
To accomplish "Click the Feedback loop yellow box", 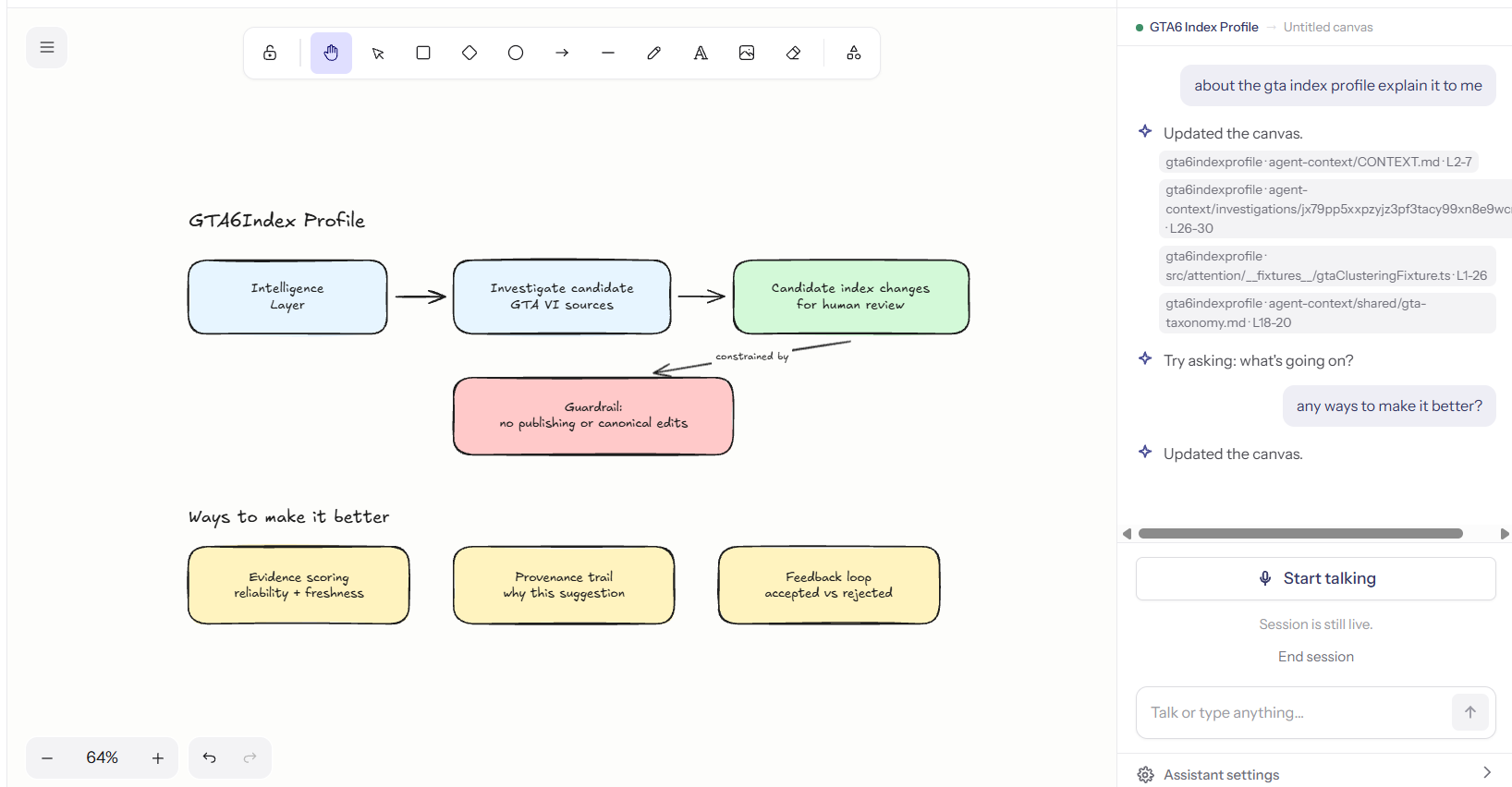I will [x=829, y=585].
